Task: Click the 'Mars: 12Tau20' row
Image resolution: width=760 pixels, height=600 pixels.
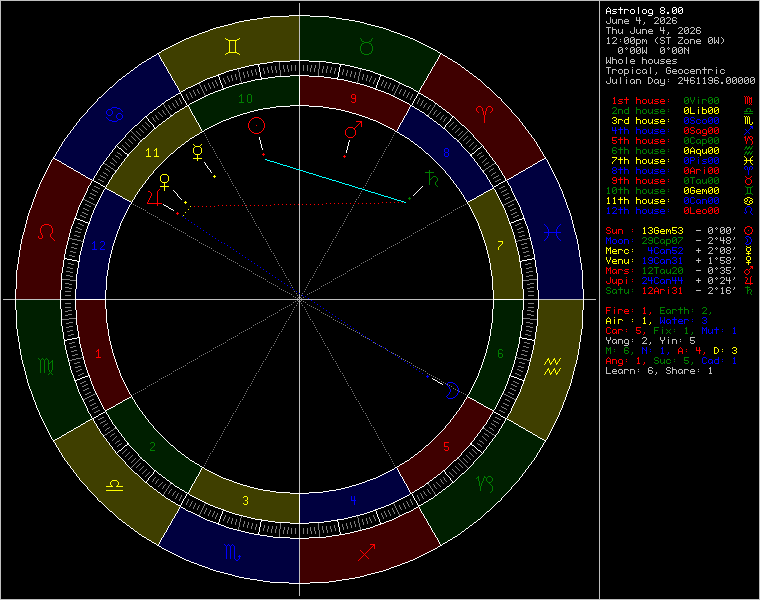Action: click(x=680, y=270)
